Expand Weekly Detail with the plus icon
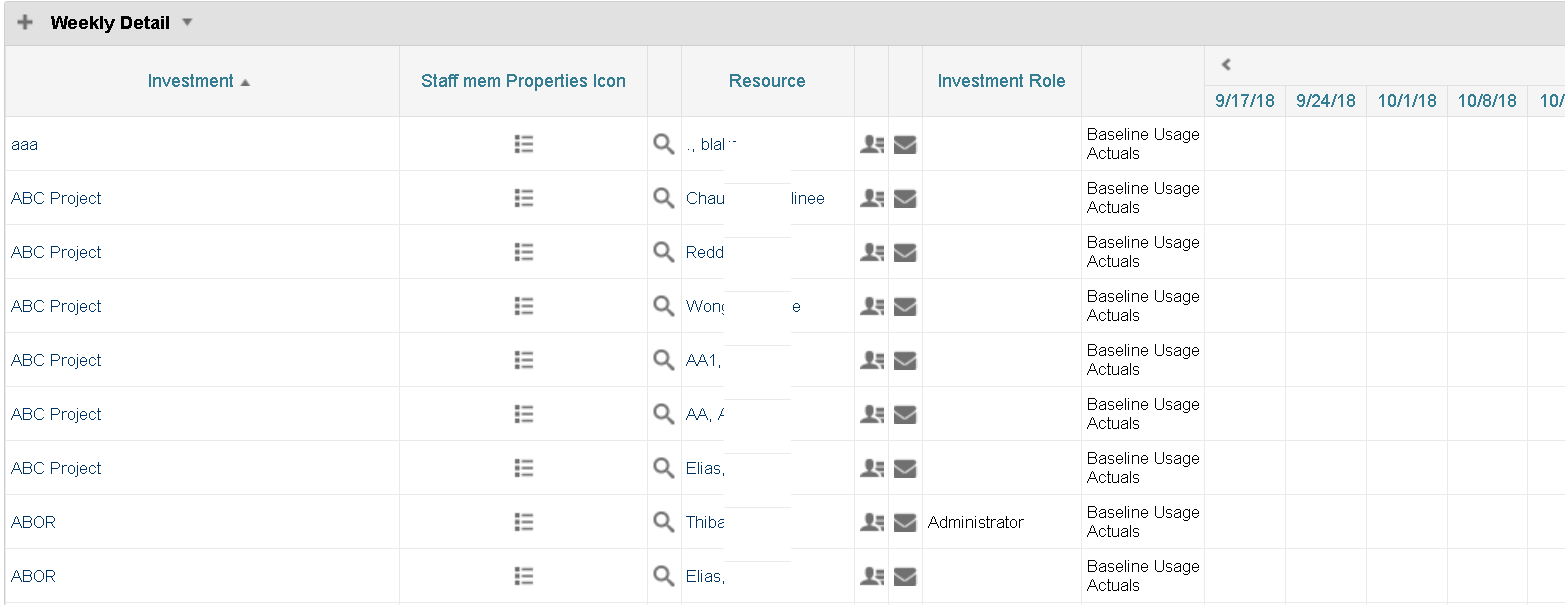This screenshot has width=1565, height=610. [x=25, y=22]
